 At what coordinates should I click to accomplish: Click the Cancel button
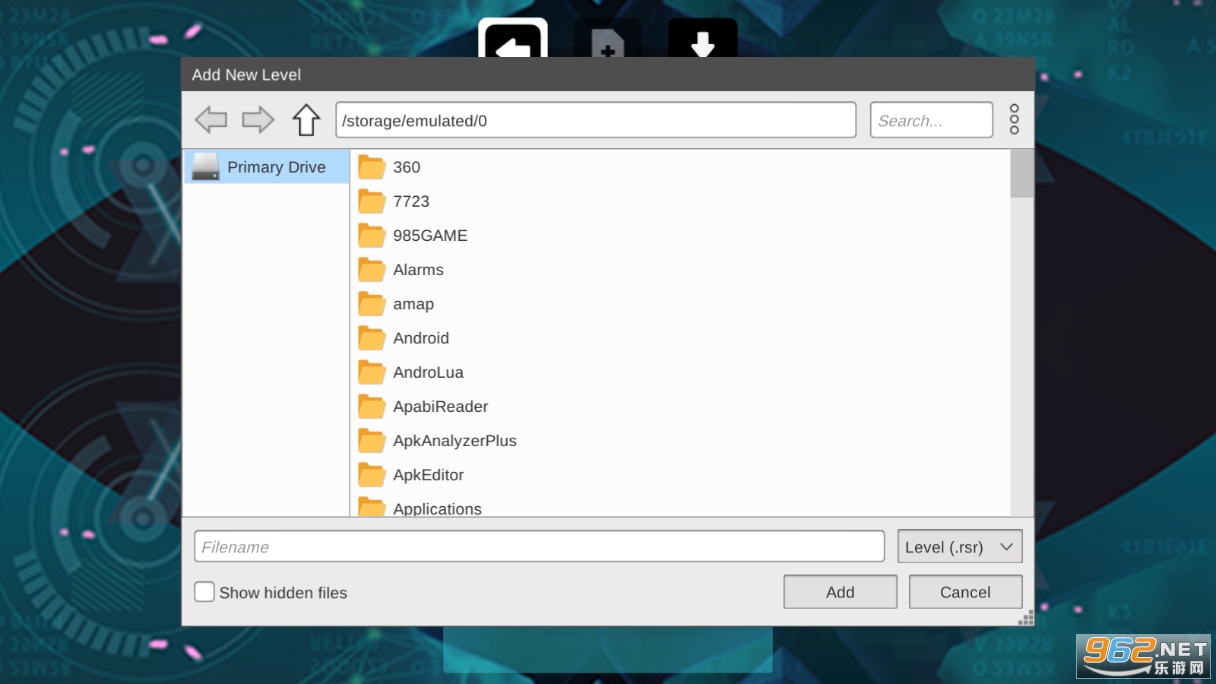[965, 592]
